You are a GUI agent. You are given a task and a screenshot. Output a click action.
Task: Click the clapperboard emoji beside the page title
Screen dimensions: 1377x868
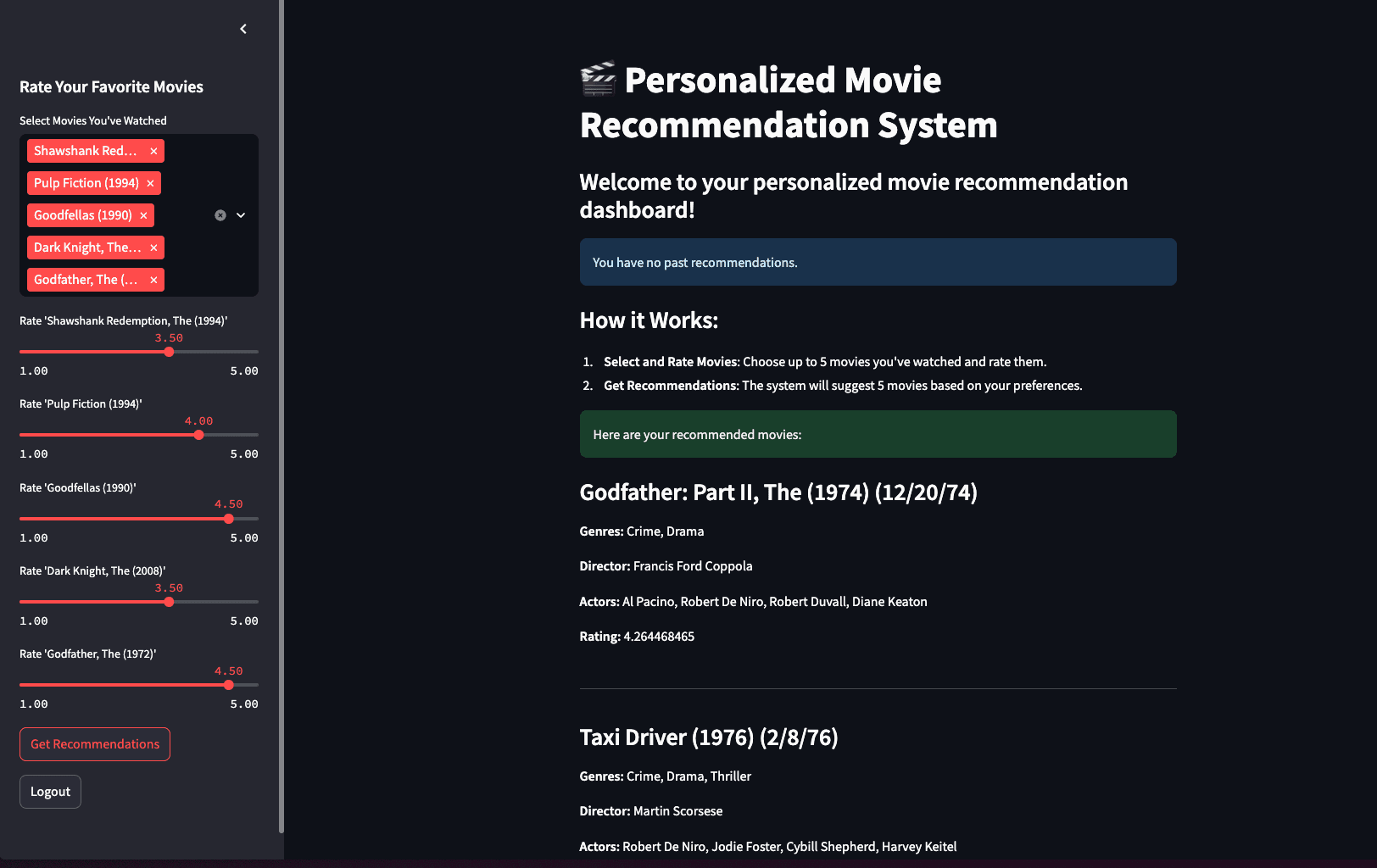(599, 80)
